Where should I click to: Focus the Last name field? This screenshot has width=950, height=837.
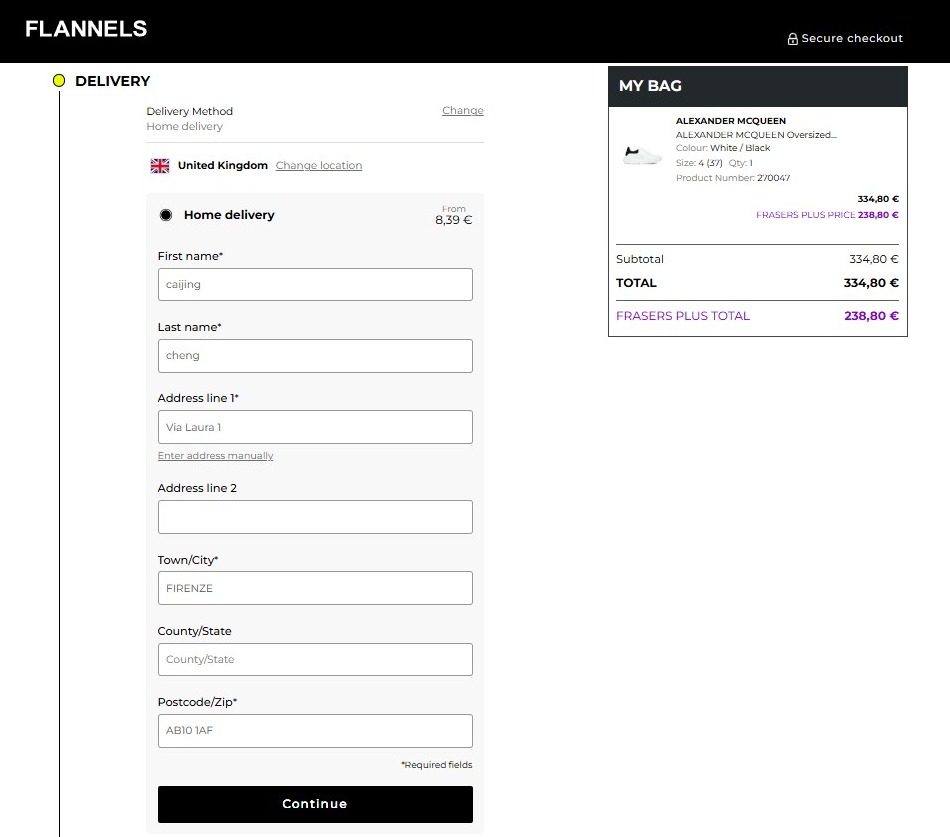pos(315,356)
